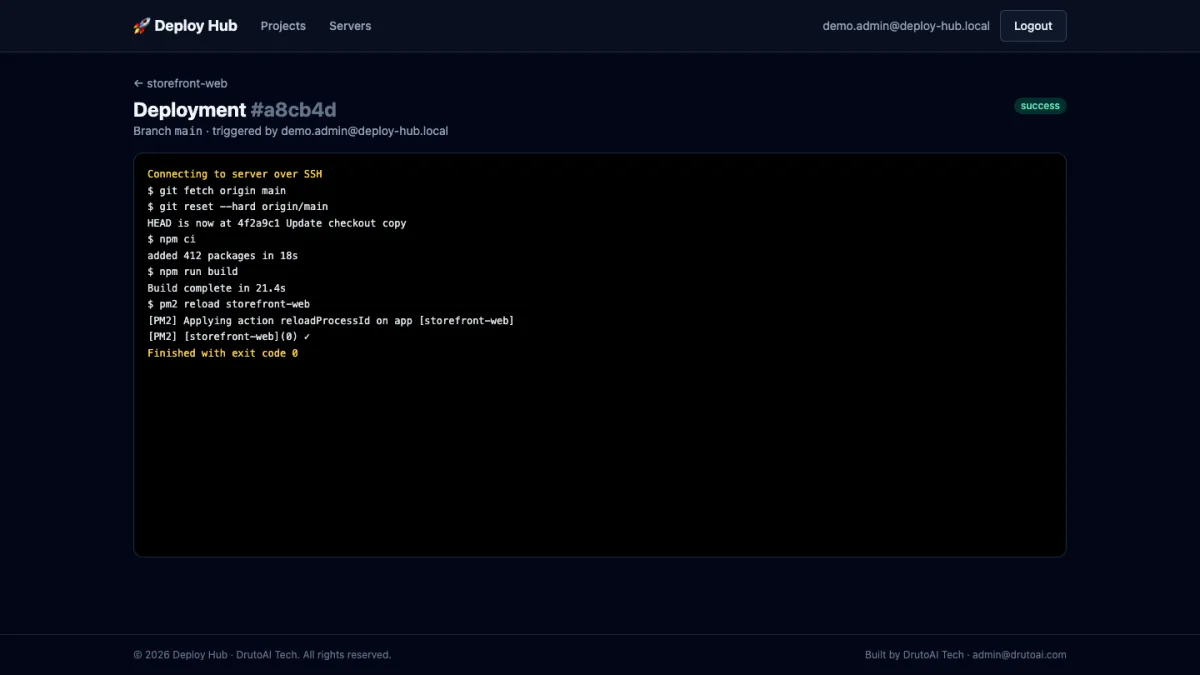Viewport: 1200px width, 675px height.
Task: Click 'Finished with exit code 0' line
Action: click(223, 353)
